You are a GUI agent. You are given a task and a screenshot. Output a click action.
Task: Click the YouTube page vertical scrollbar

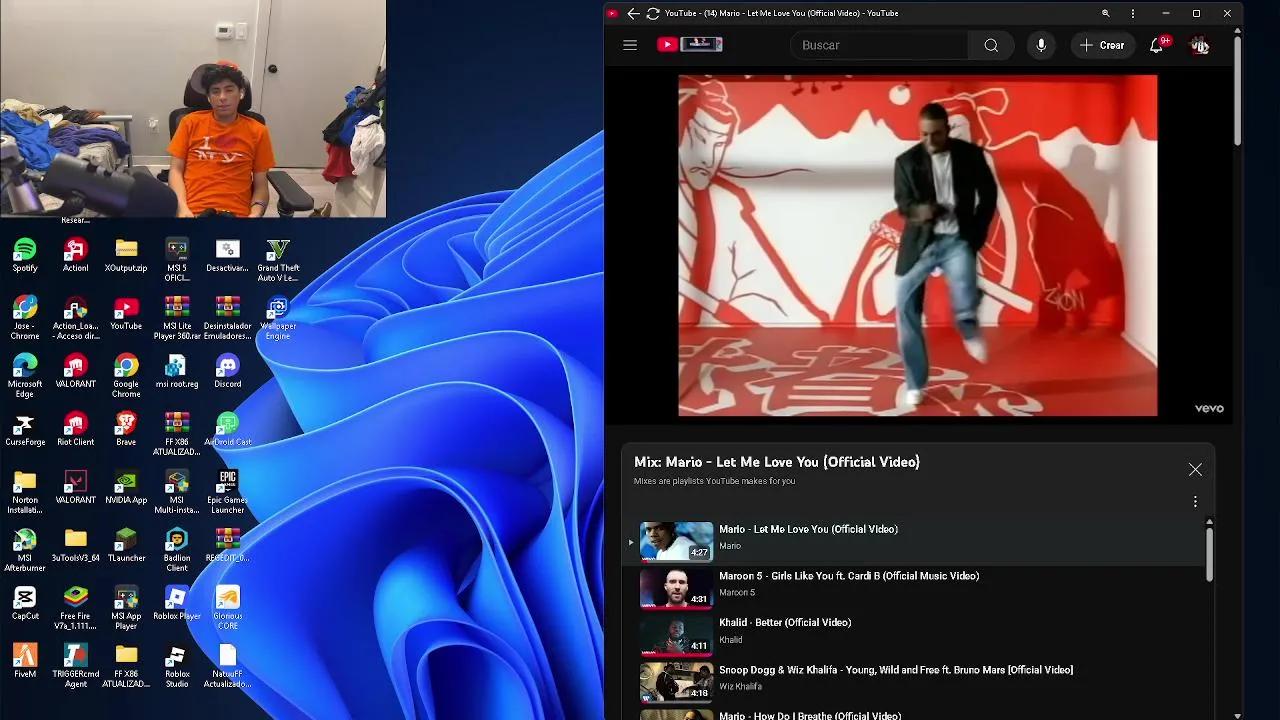tap(1237, 92)
